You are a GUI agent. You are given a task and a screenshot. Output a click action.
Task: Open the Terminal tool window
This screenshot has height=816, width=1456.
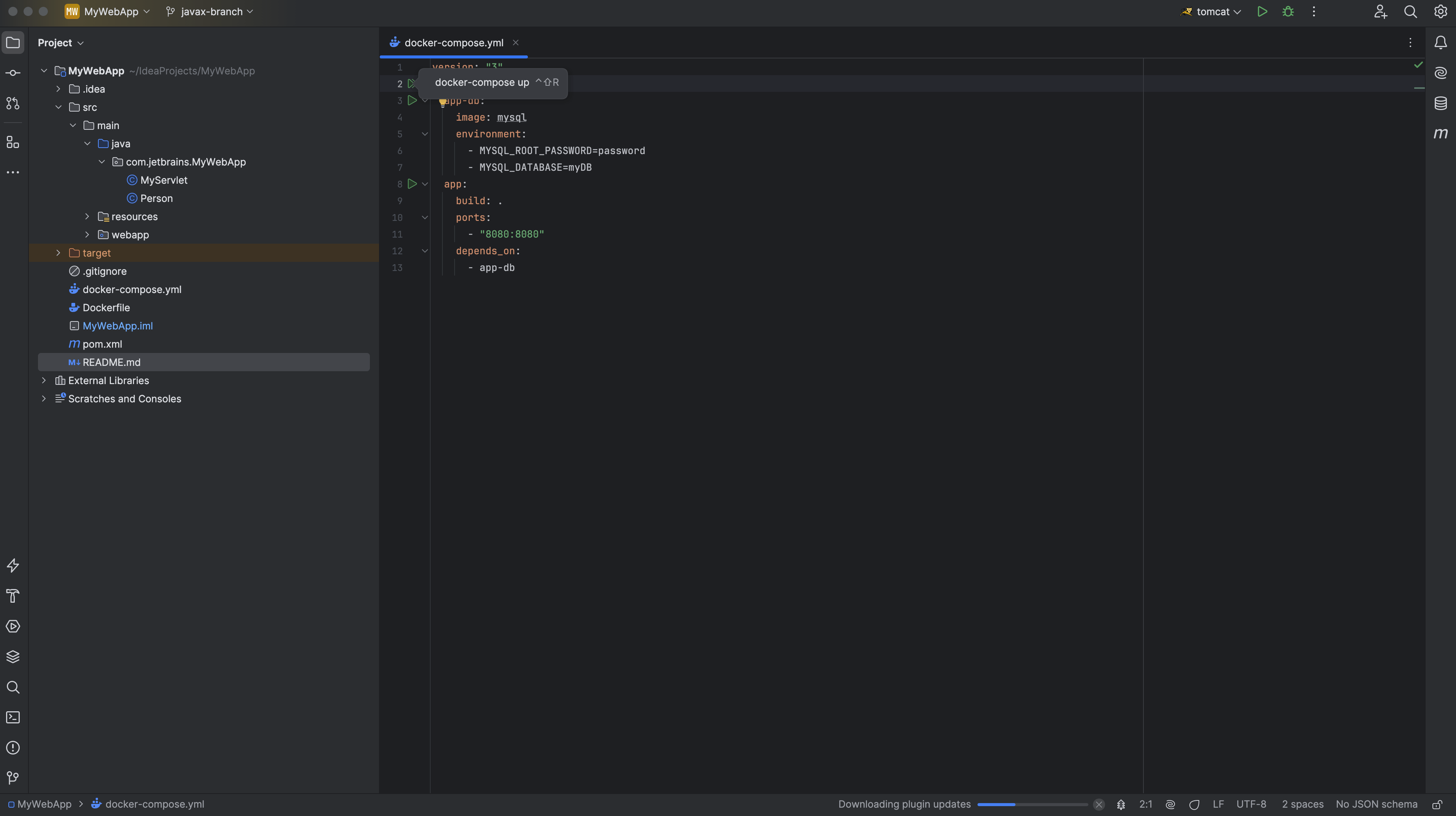13,717
